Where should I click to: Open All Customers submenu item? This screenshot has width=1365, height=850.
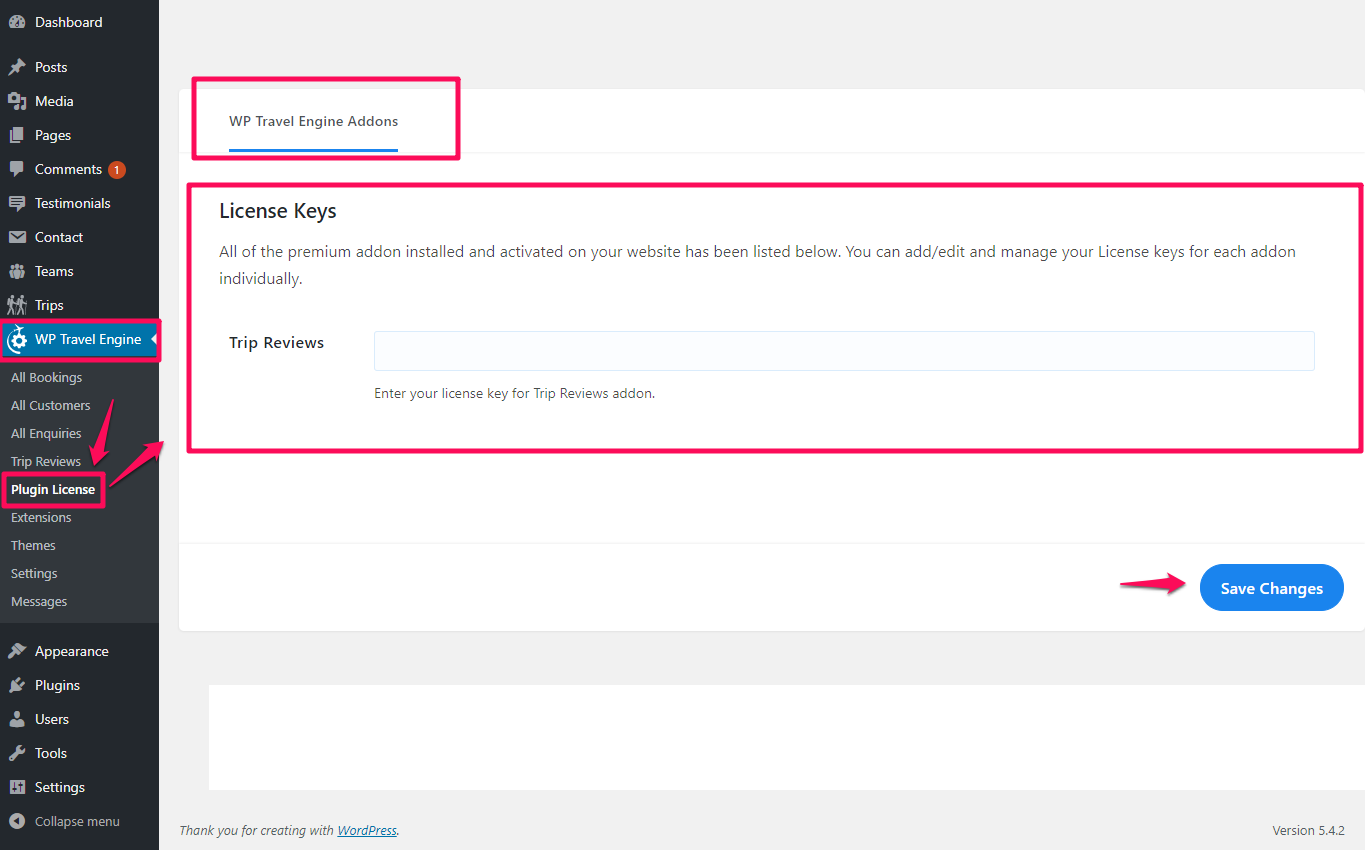coord(50,405)
